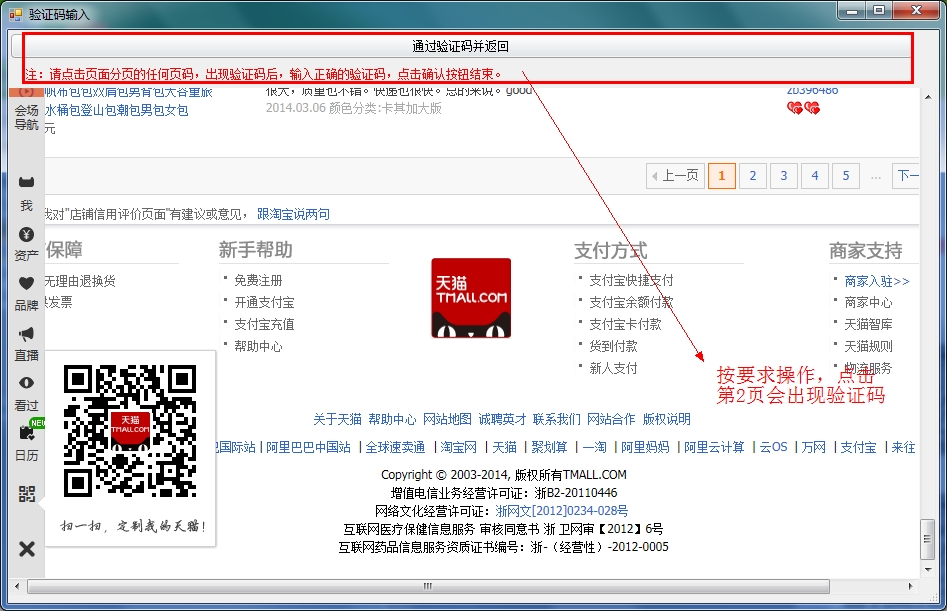
Task: Click the QR code sidebar icon
Action: point(27,494)
